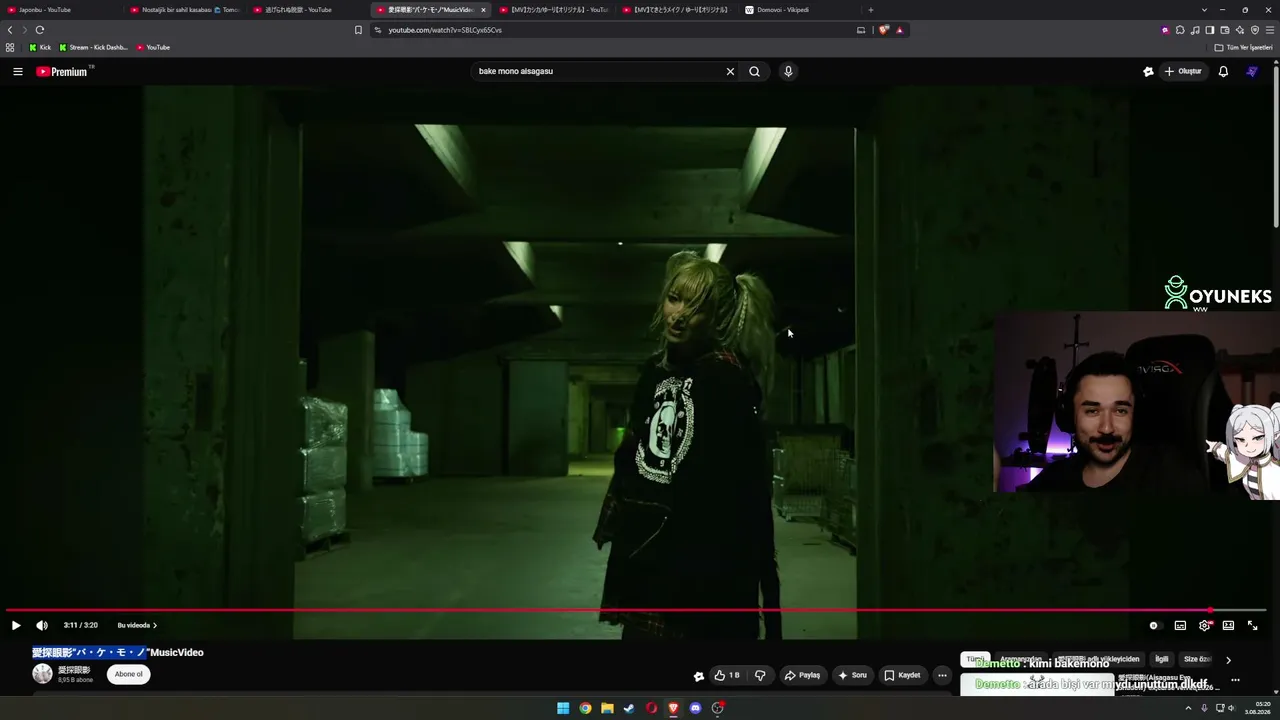Open Steam from the taskbar
Screen dimensions: 1280x720
click(629, 708)
